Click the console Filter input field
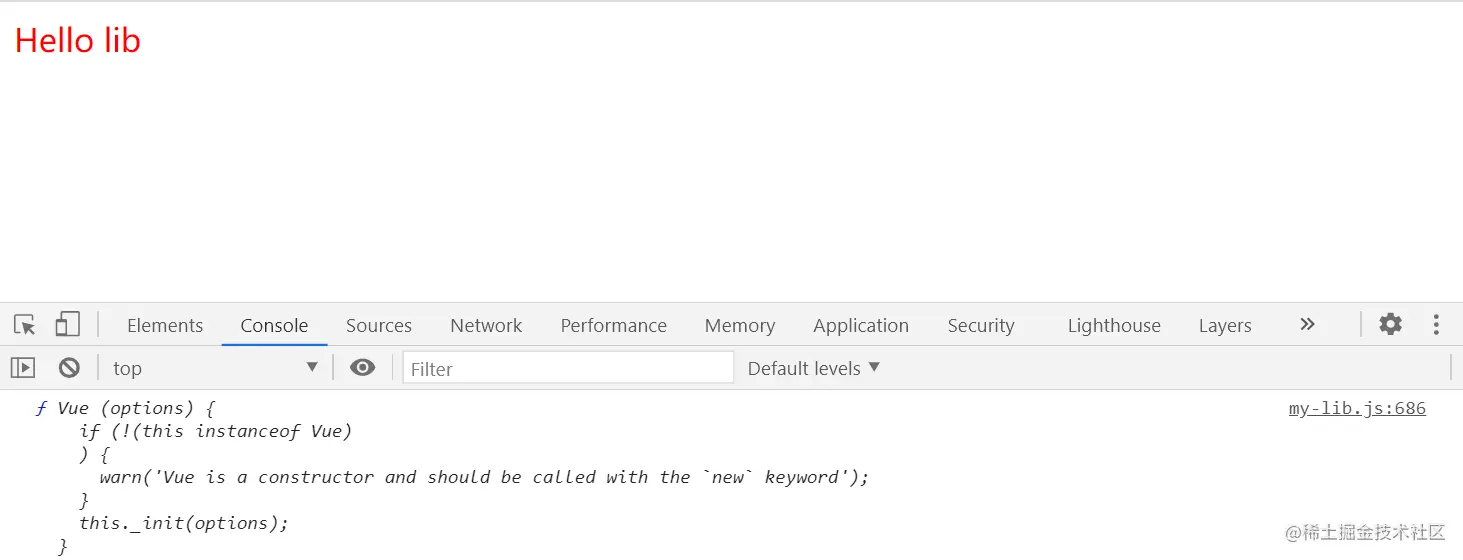Image resolution: width=1463 pixels, height=560 pixels. coord(568,368)
